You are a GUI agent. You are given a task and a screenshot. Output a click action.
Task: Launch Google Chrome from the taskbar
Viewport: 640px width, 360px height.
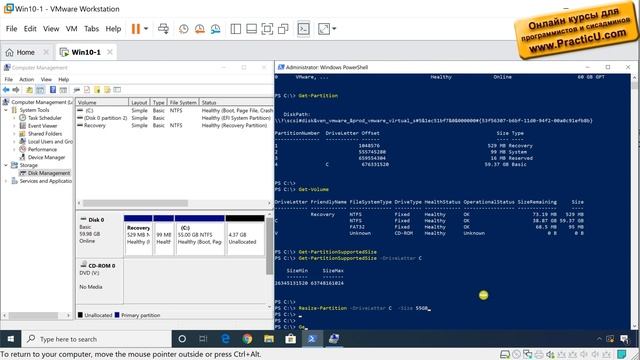click(x=247, y=339)
